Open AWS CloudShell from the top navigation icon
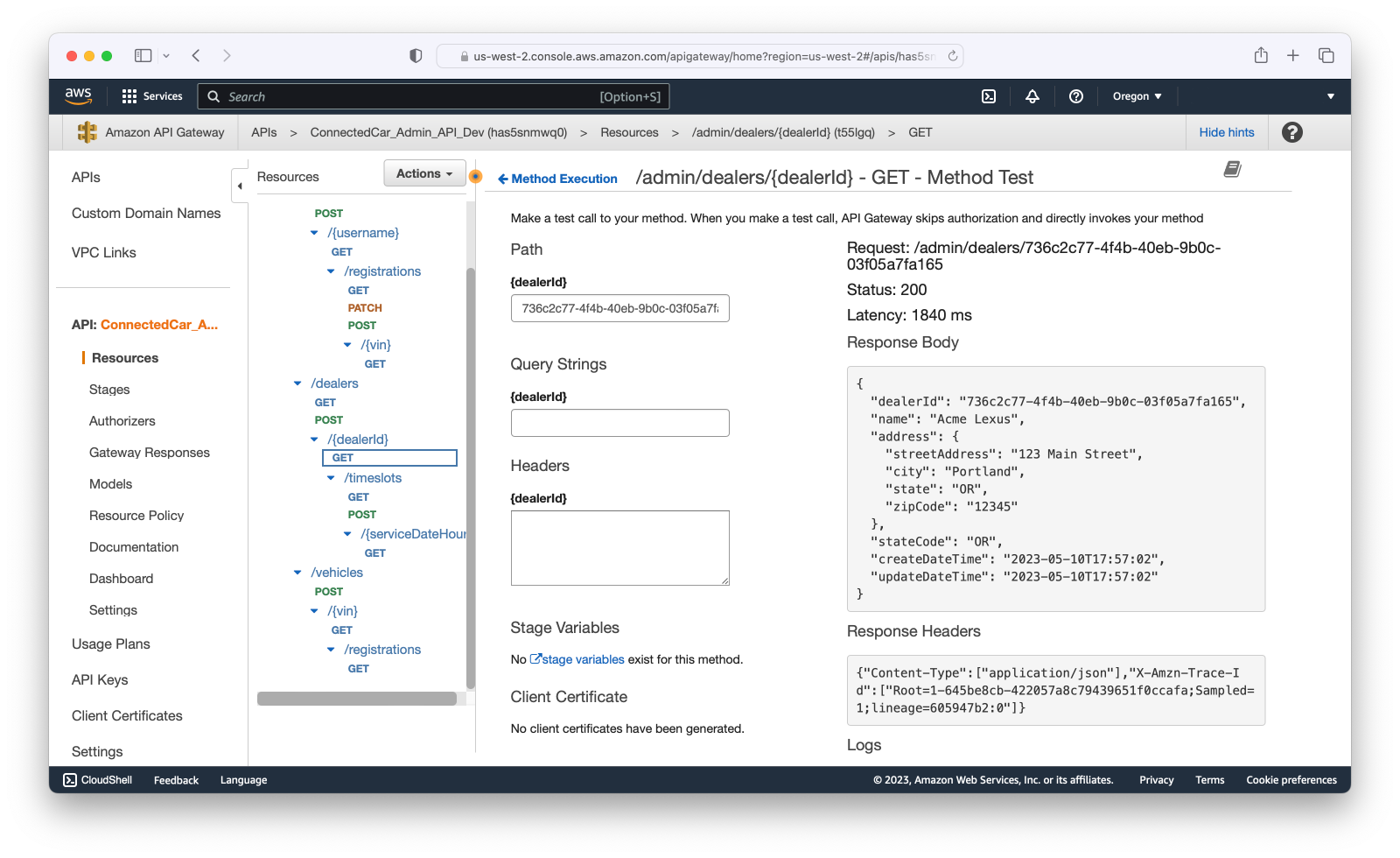The width and height of the screenshot is (1400, 858). [989, 96]
